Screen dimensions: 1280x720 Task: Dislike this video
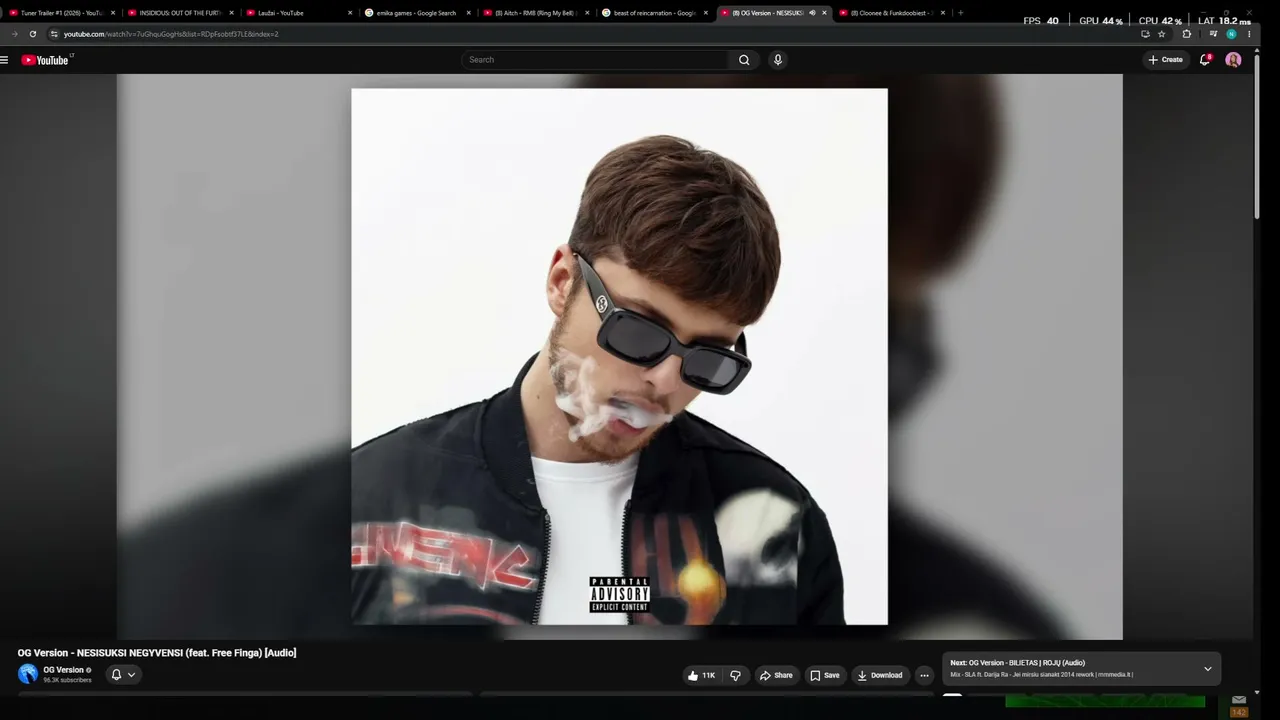tap(735, 675)
